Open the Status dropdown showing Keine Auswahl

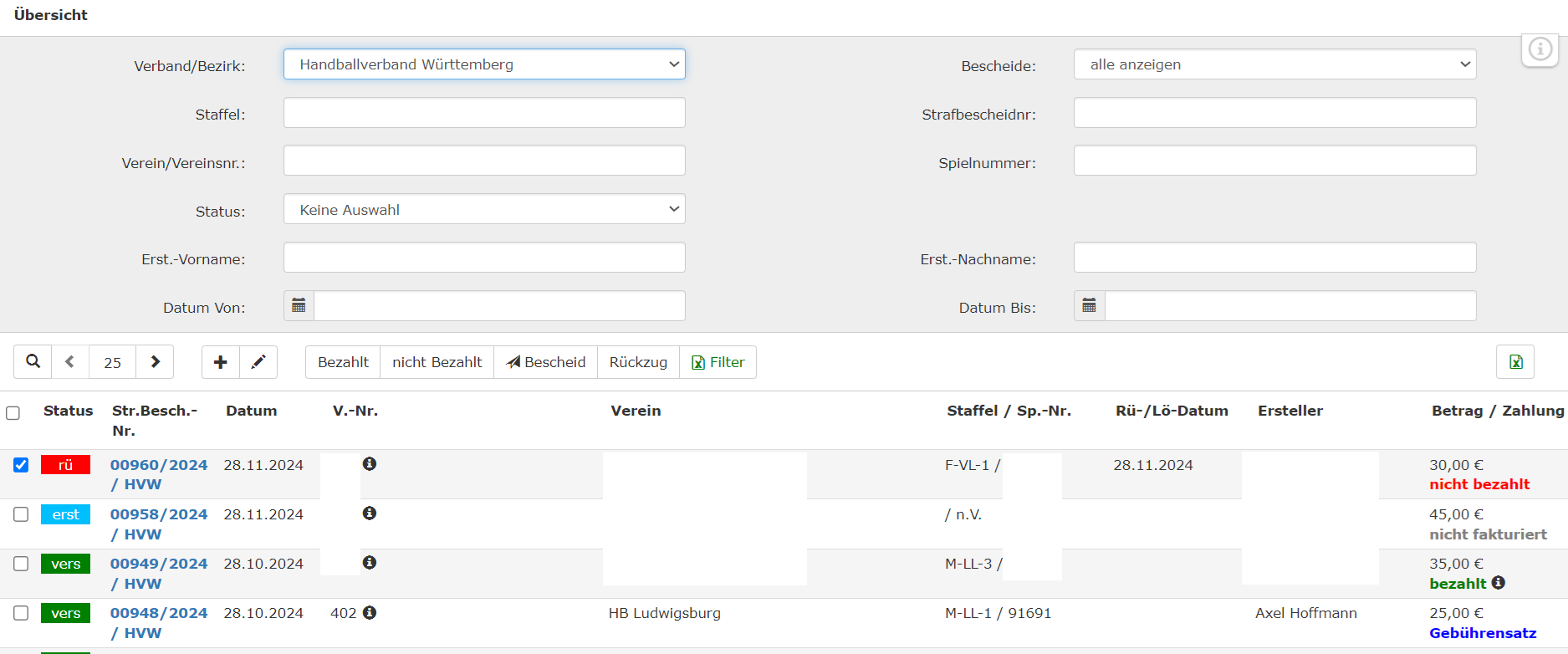click(x=484, y=209)
